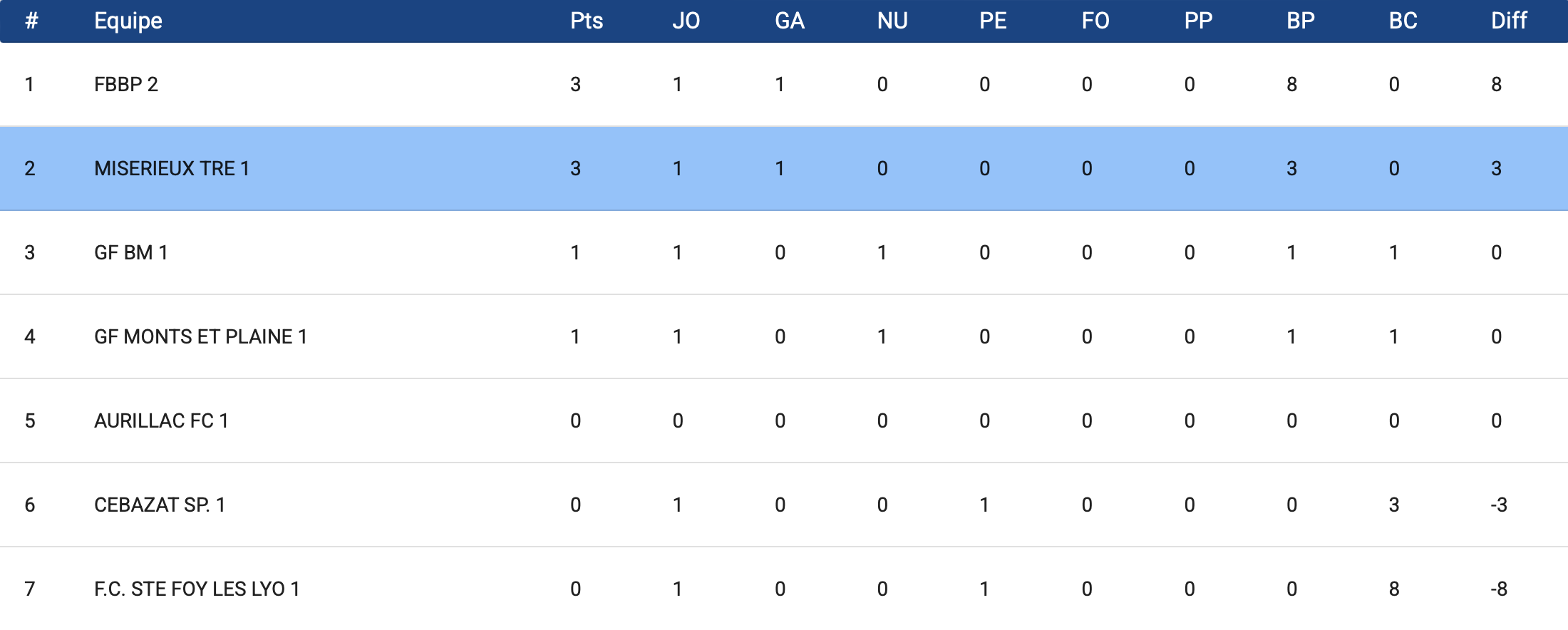Click the -8 goal difference cell
Viewport: 1568px width, 630px height.
coord(1499,589)
